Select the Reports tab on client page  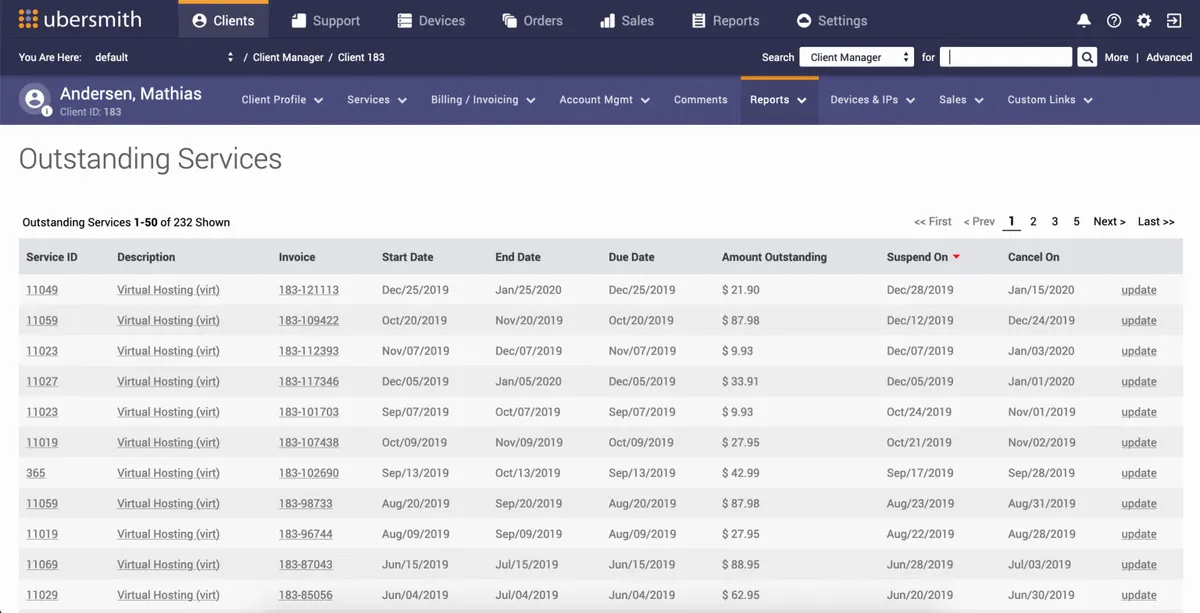tap(778, 100)
